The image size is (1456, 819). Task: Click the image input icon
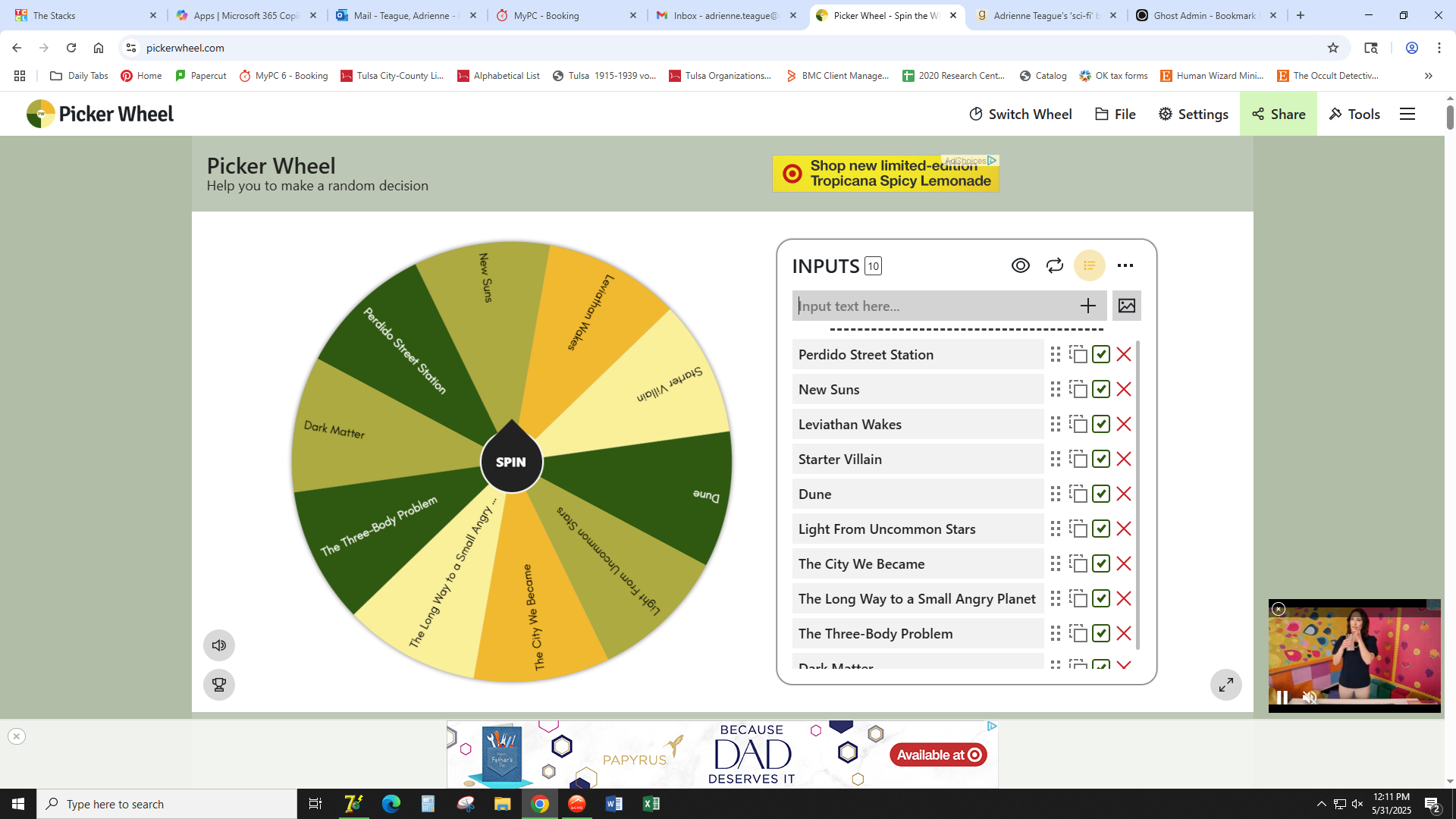coord(1127,306)
